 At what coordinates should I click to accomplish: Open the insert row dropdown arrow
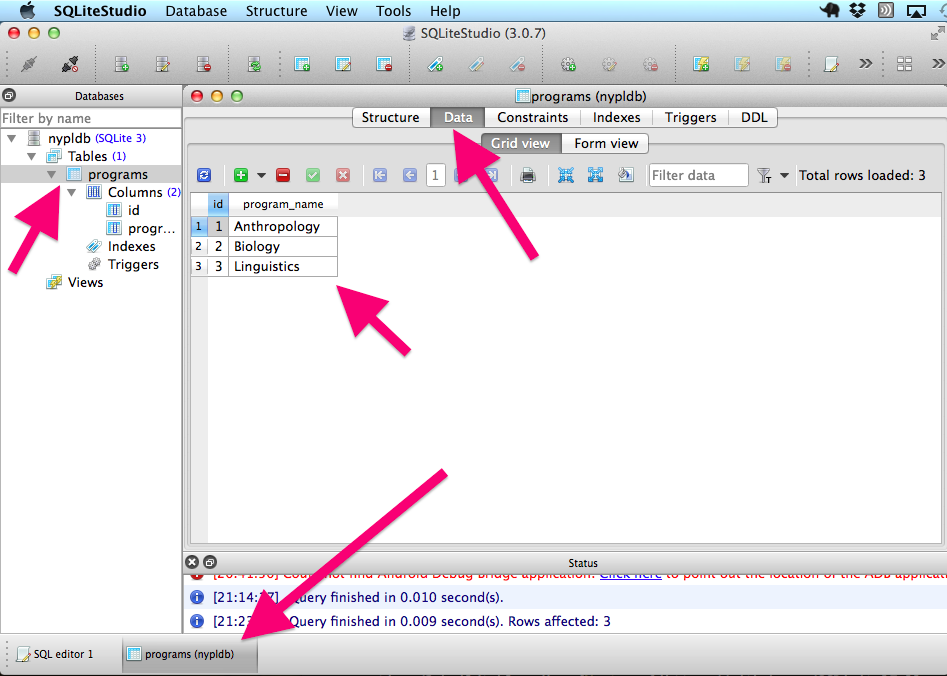click(261, 175)
